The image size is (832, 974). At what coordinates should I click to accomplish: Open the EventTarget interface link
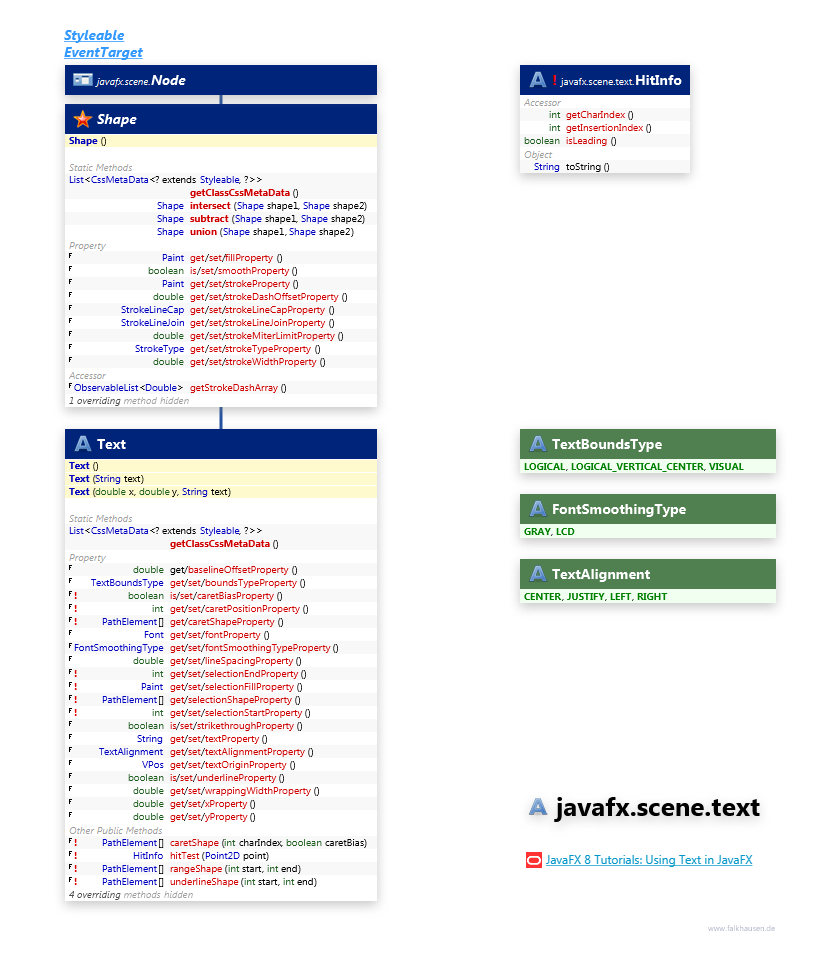tap(103, 52)
